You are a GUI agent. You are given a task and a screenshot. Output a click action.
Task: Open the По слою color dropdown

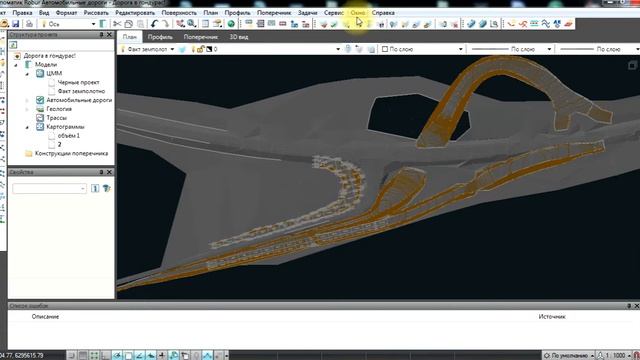[460, 49]
